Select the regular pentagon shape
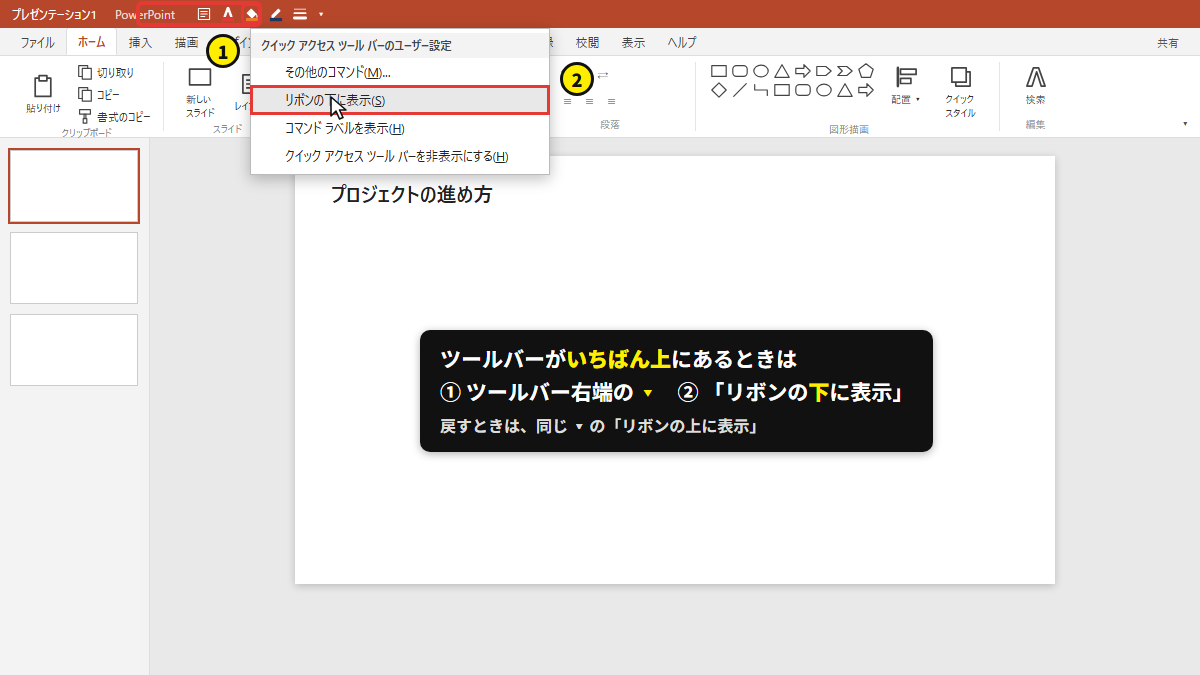1200x675 pixels. [x=866, y=71]
